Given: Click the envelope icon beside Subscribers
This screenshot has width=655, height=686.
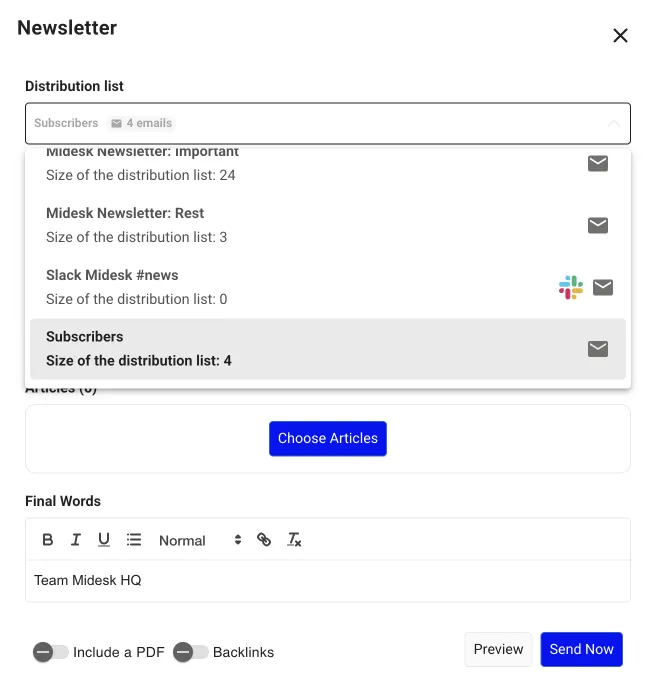Looking at the screenshot, I should tap(598, 349).
